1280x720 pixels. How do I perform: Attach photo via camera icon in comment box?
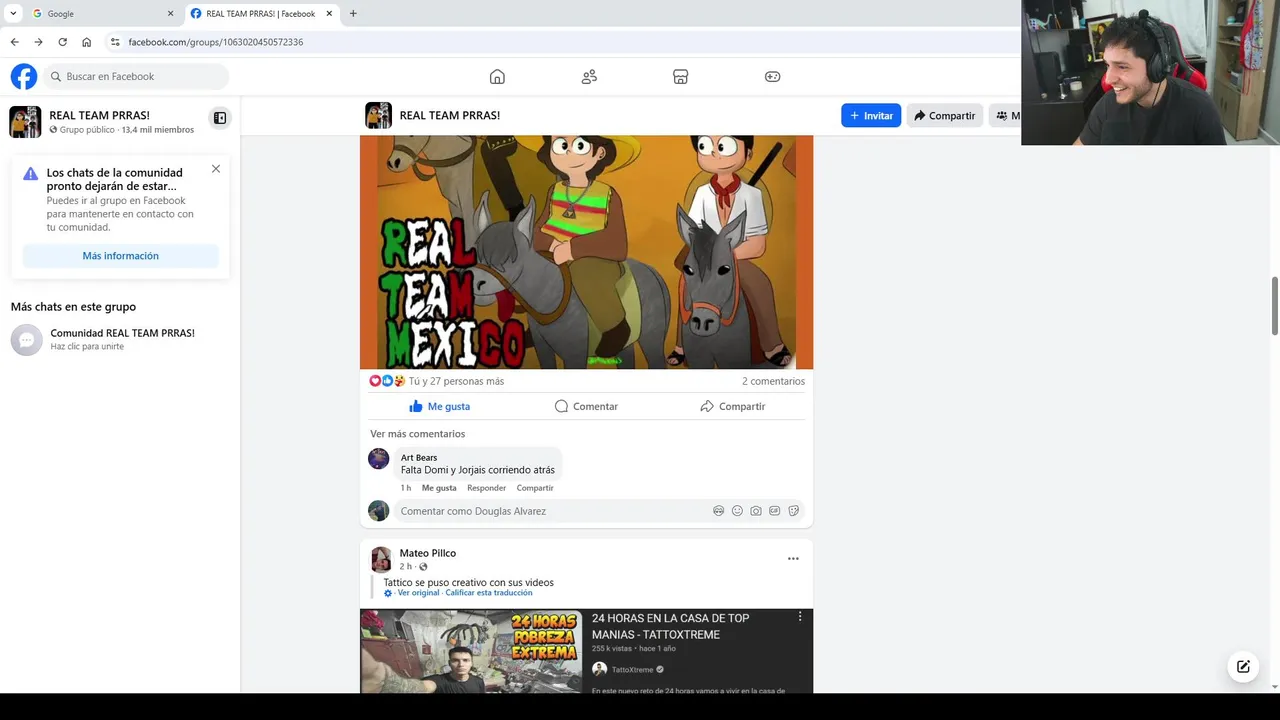(x=756, y=511)
